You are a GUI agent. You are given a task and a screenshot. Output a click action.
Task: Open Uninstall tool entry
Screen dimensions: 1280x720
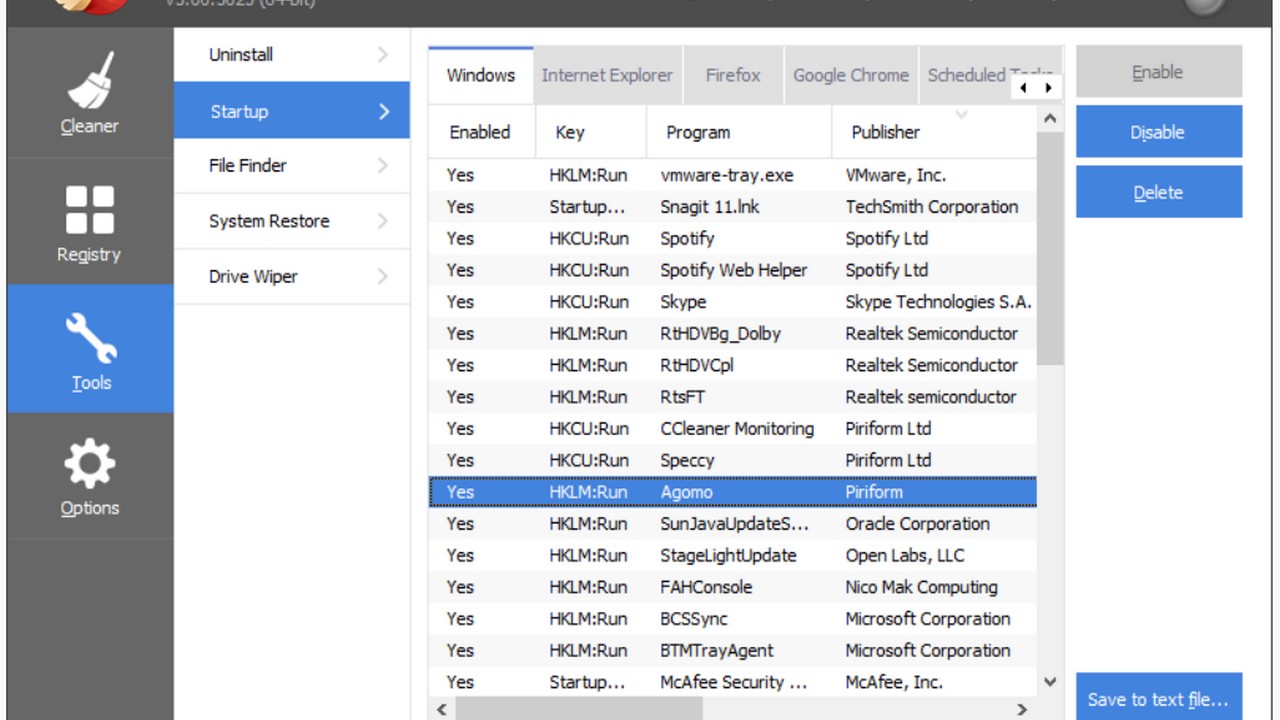(x=292, y=55)
